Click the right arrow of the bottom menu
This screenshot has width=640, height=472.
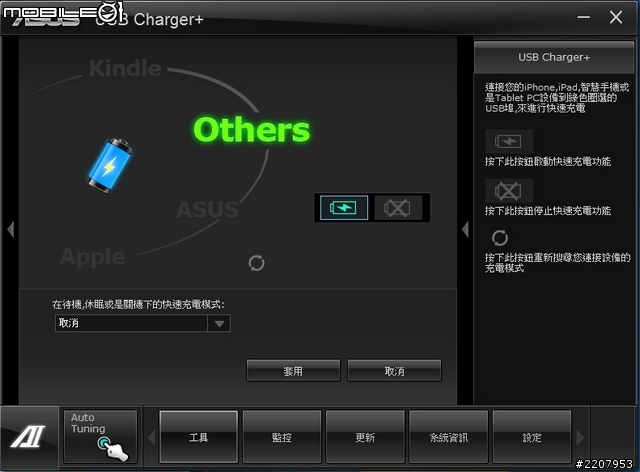tap(580, 437)
